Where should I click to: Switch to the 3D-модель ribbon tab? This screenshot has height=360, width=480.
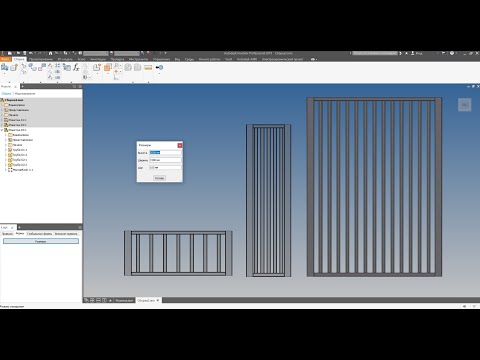tap(65, 59)
